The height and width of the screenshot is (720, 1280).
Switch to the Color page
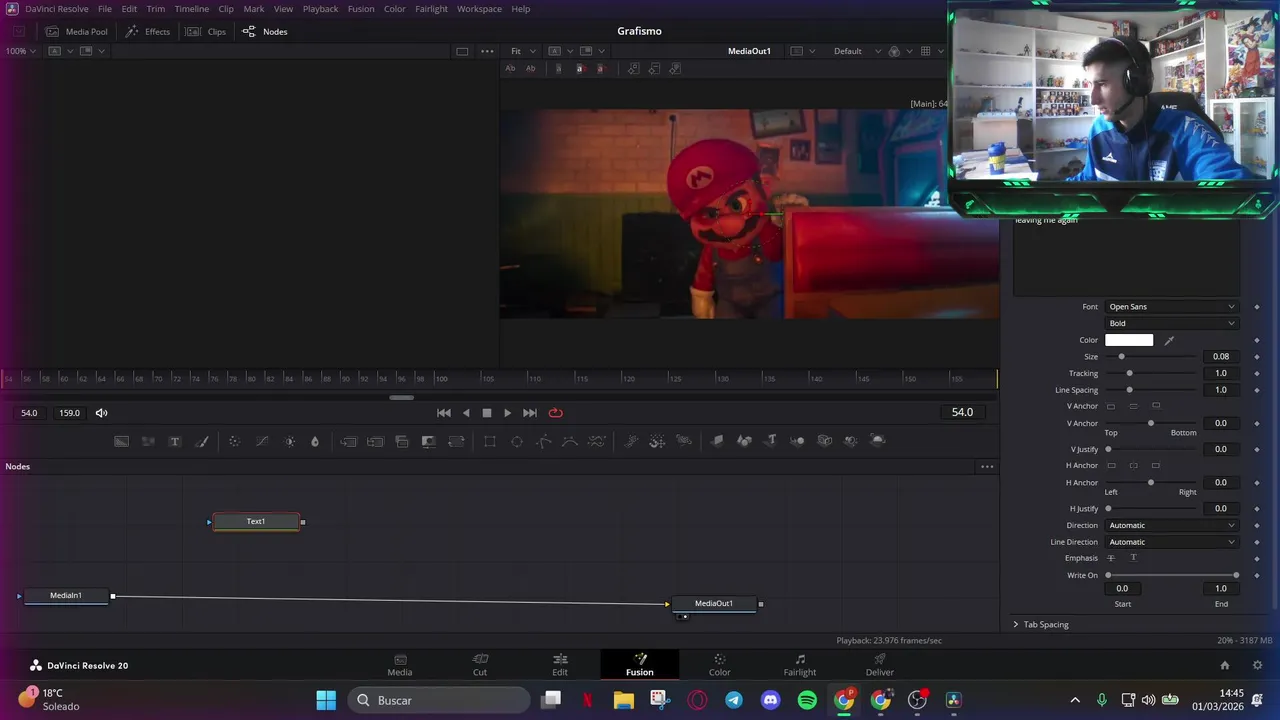[x=720, y=664]
